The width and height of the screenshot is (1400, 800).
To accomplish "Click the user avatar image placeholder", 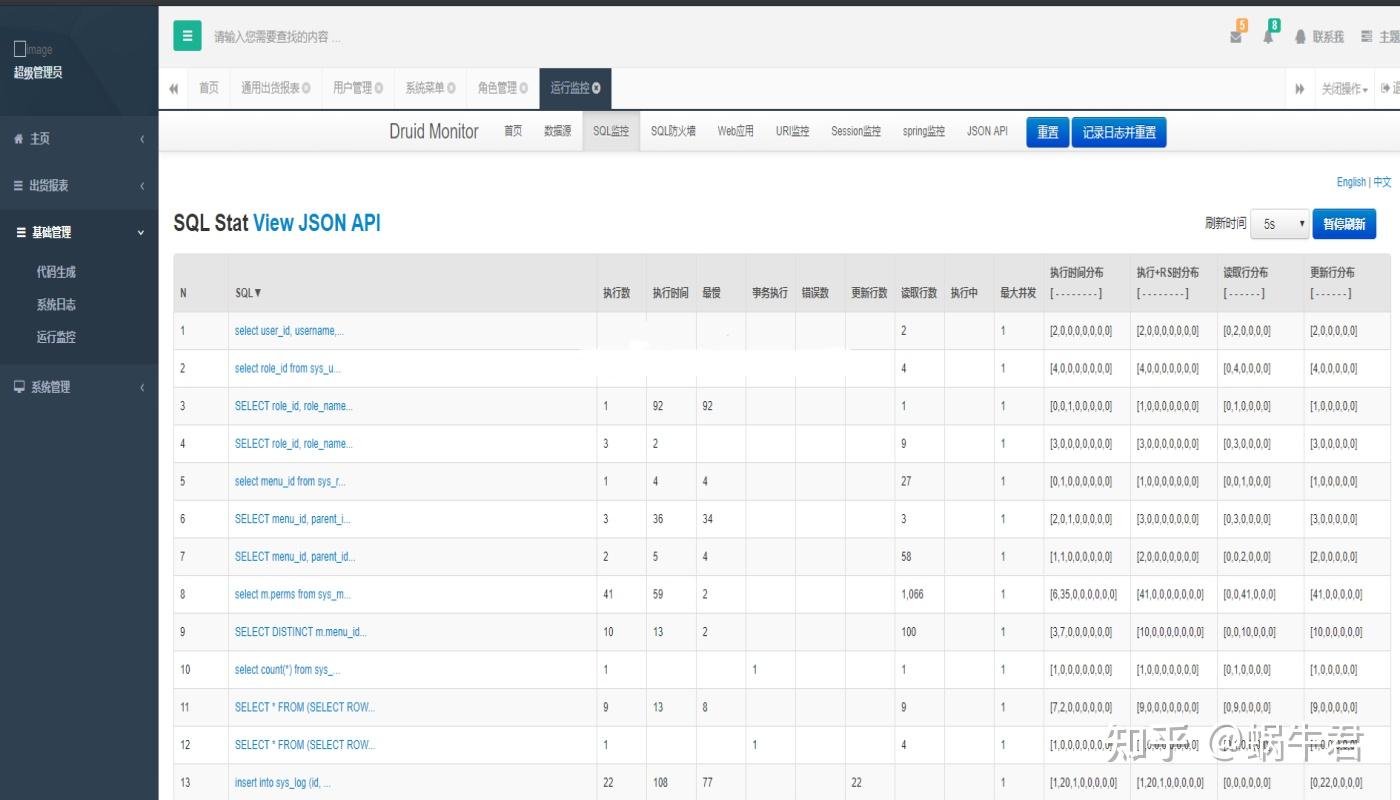I will pyautogui.click(x=33, y=49).
